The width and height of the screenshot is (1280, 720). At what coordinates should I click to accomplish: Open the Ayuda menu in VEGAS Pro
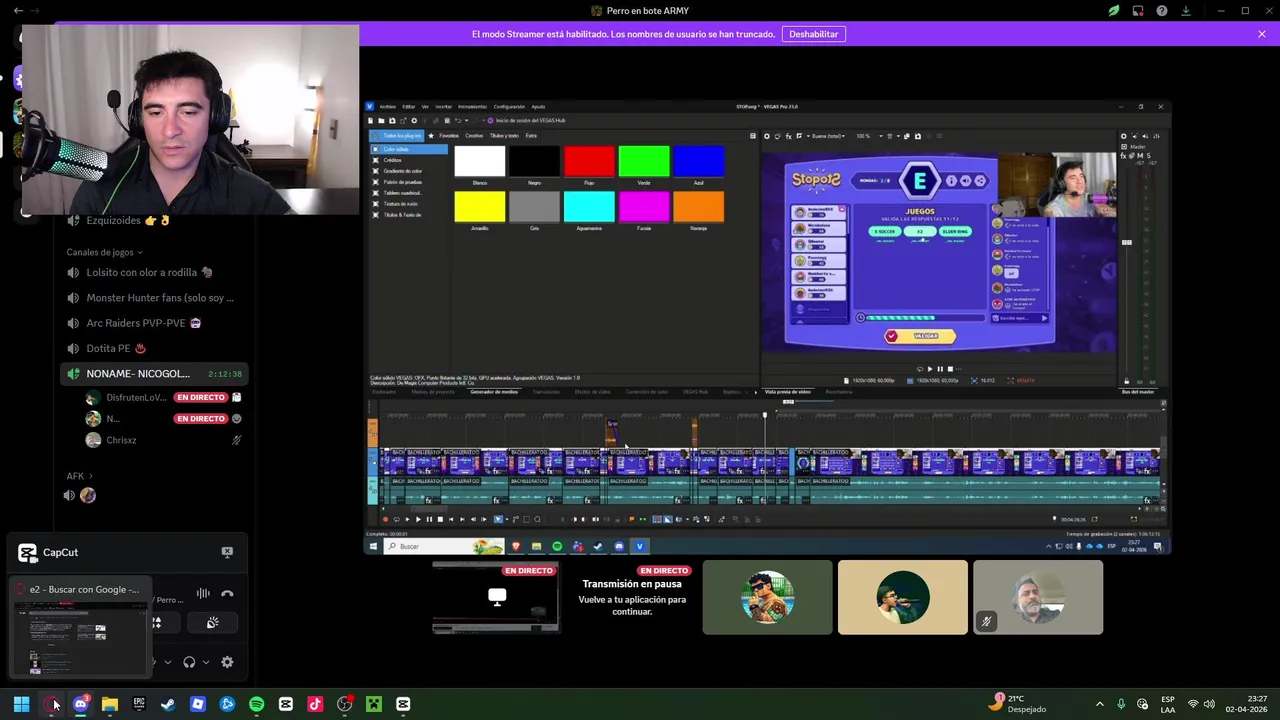coord(538,106)
